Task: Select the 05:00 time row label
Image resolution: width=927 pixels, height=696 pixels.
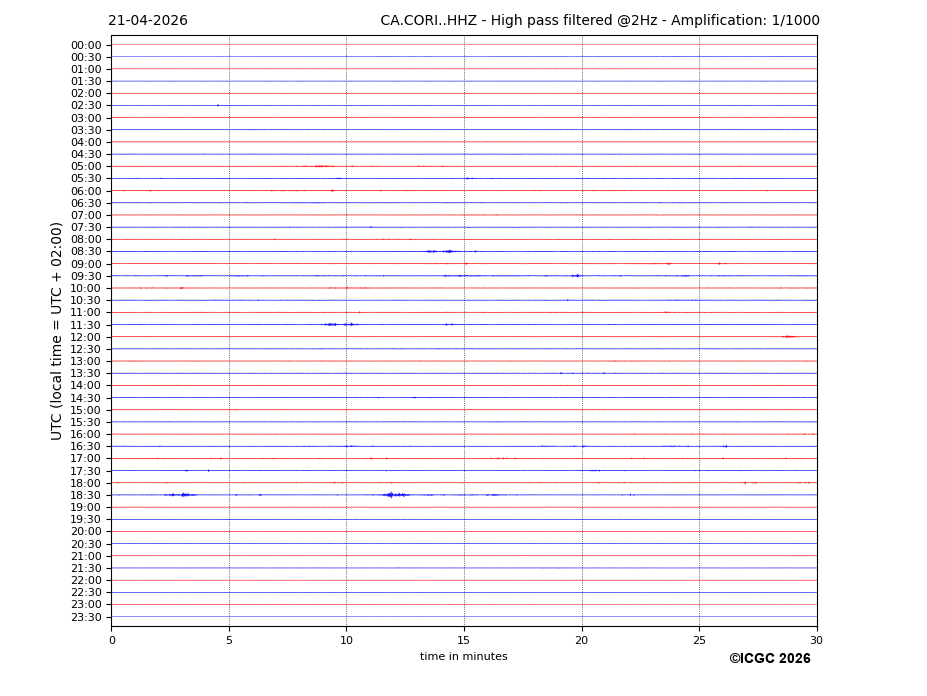Action: [x=86, y=167]
